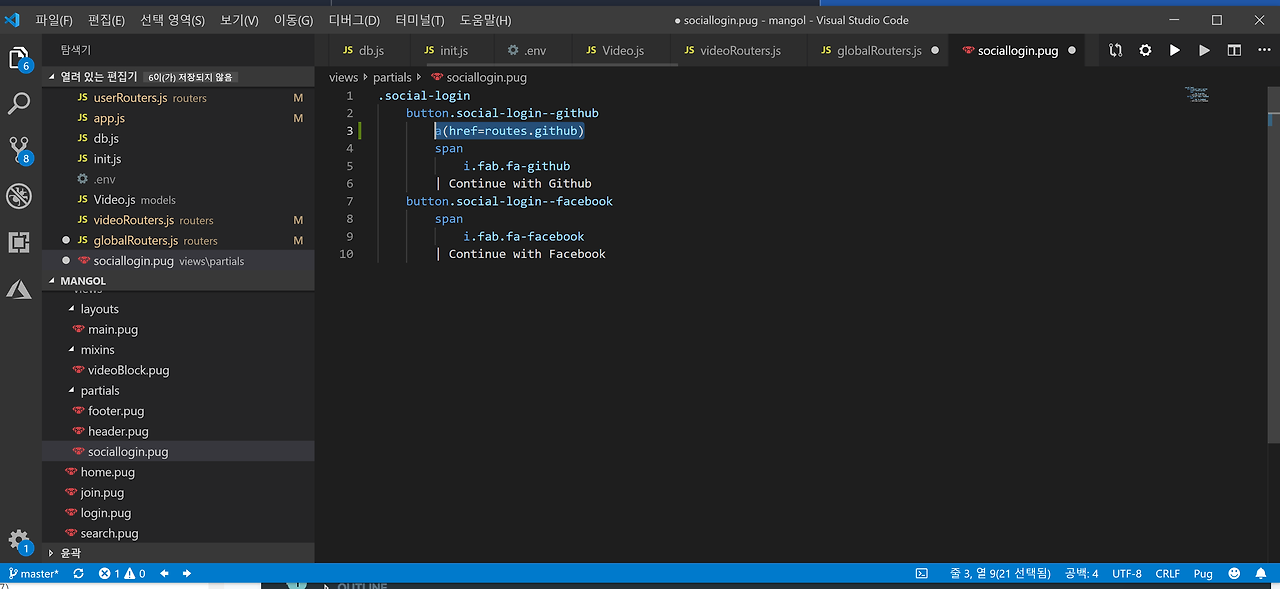The width and height of the screenshot is (1280, 589).
Task: Click the VS Code logo in title bar
Action: (12, 19)
